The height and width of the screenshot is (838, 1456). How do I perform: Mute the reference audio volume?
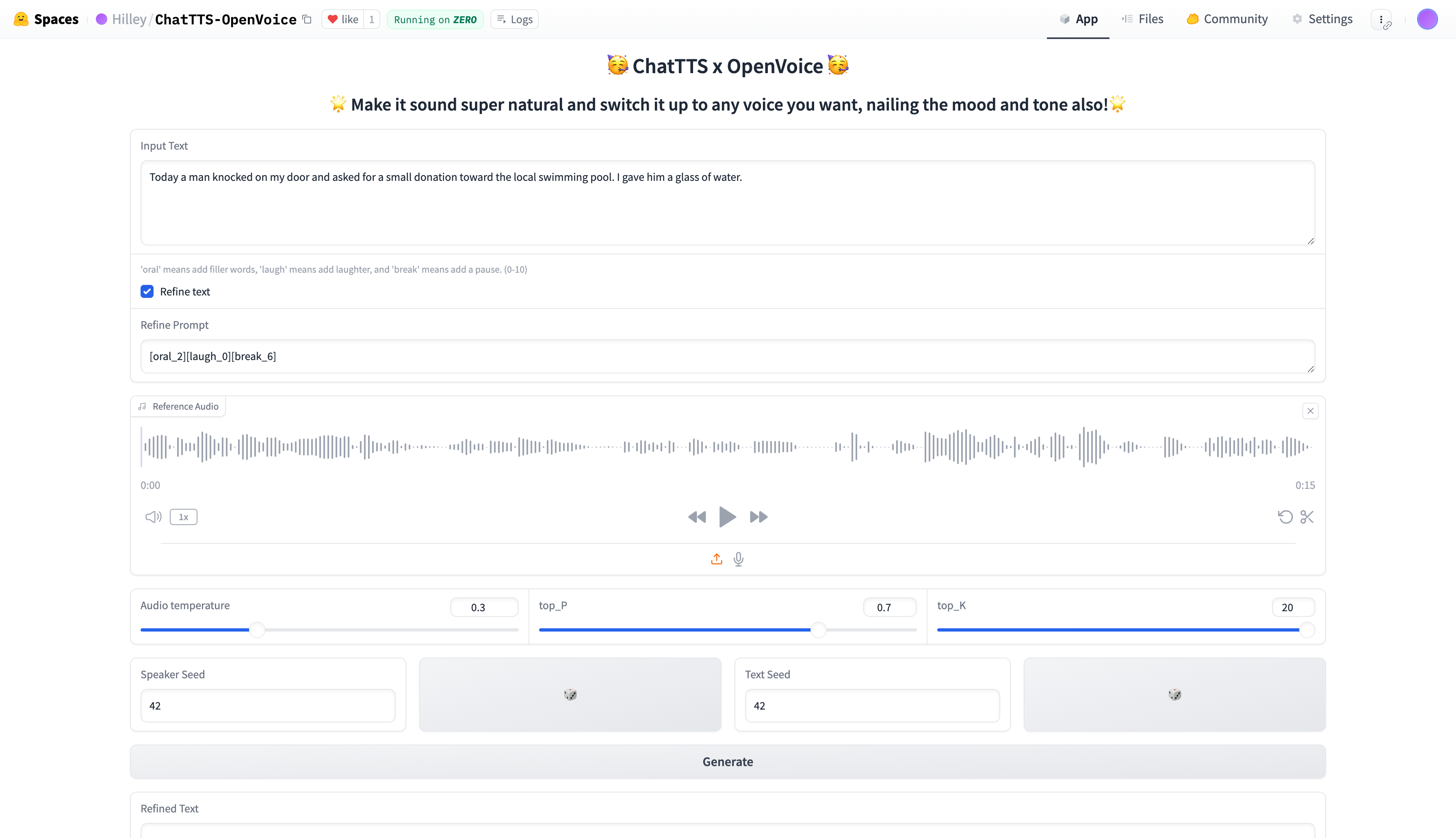[153, 517]
